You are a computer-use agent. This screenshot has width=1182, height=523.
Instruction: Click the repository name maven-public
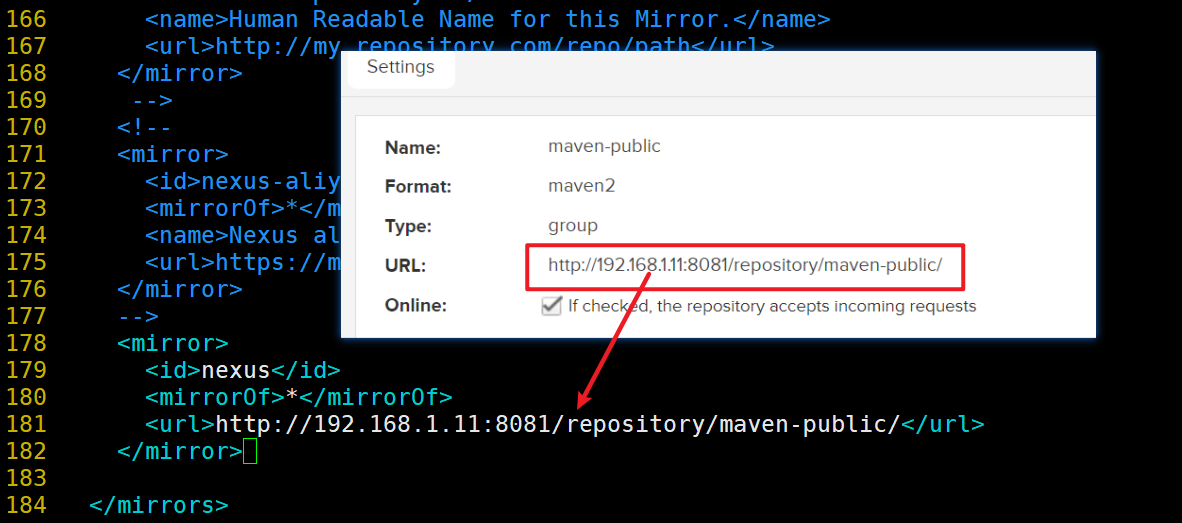604,146
